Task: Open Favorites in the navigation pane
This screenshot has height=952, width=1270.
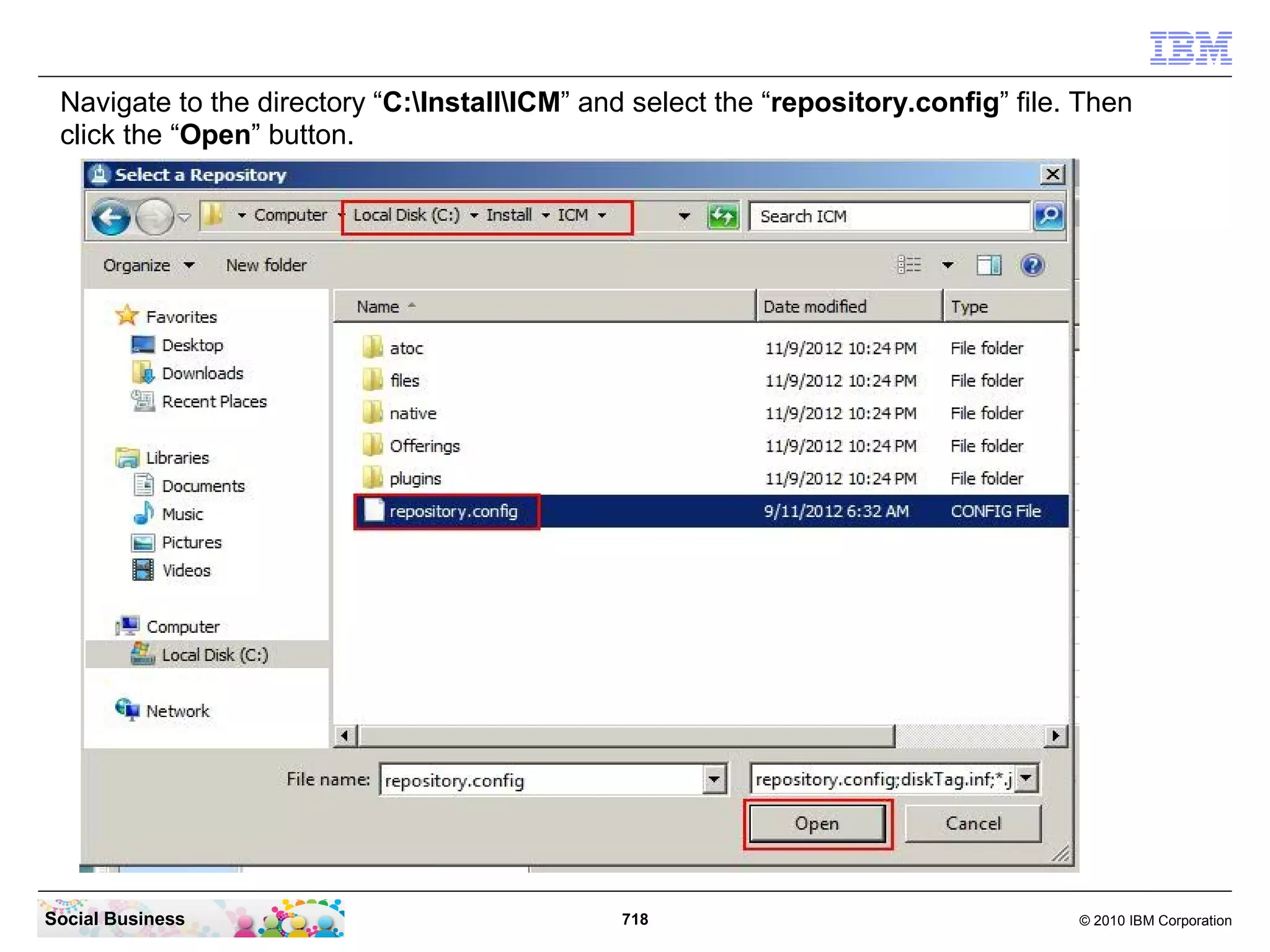Action: tap(181, 317)
